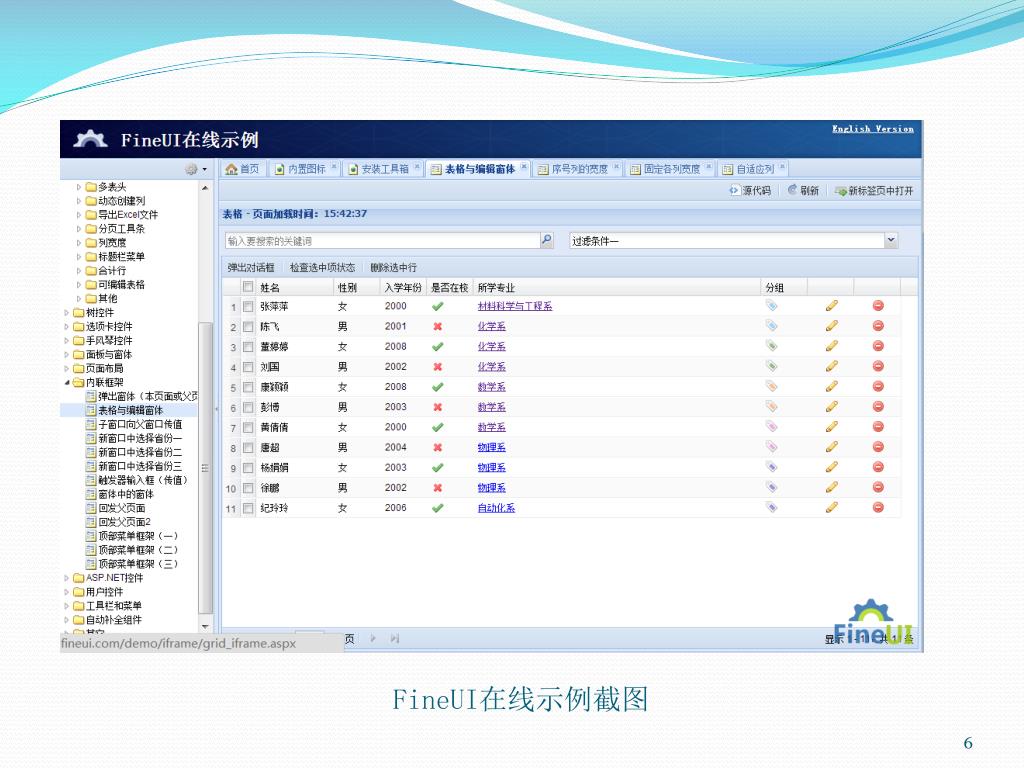Viewport: 1024px width, 768px height.
Task: Click the tree scrollbar down arrow
Action: point(205,626)
